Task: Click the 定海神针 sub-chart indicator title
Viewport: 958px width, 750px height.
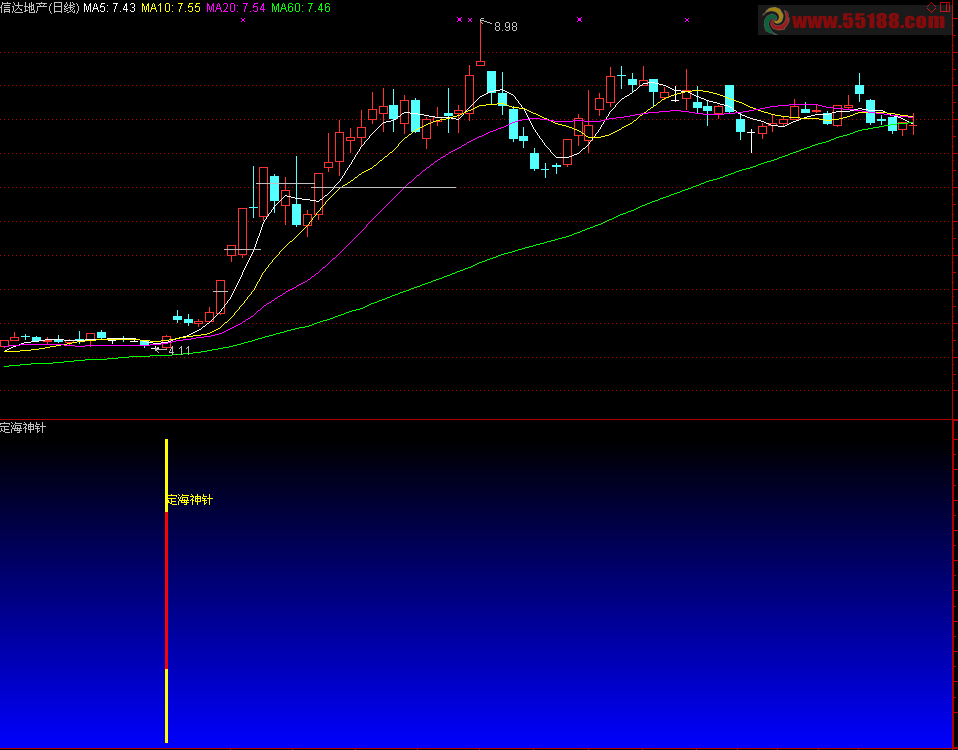Action: click(23, 428)
